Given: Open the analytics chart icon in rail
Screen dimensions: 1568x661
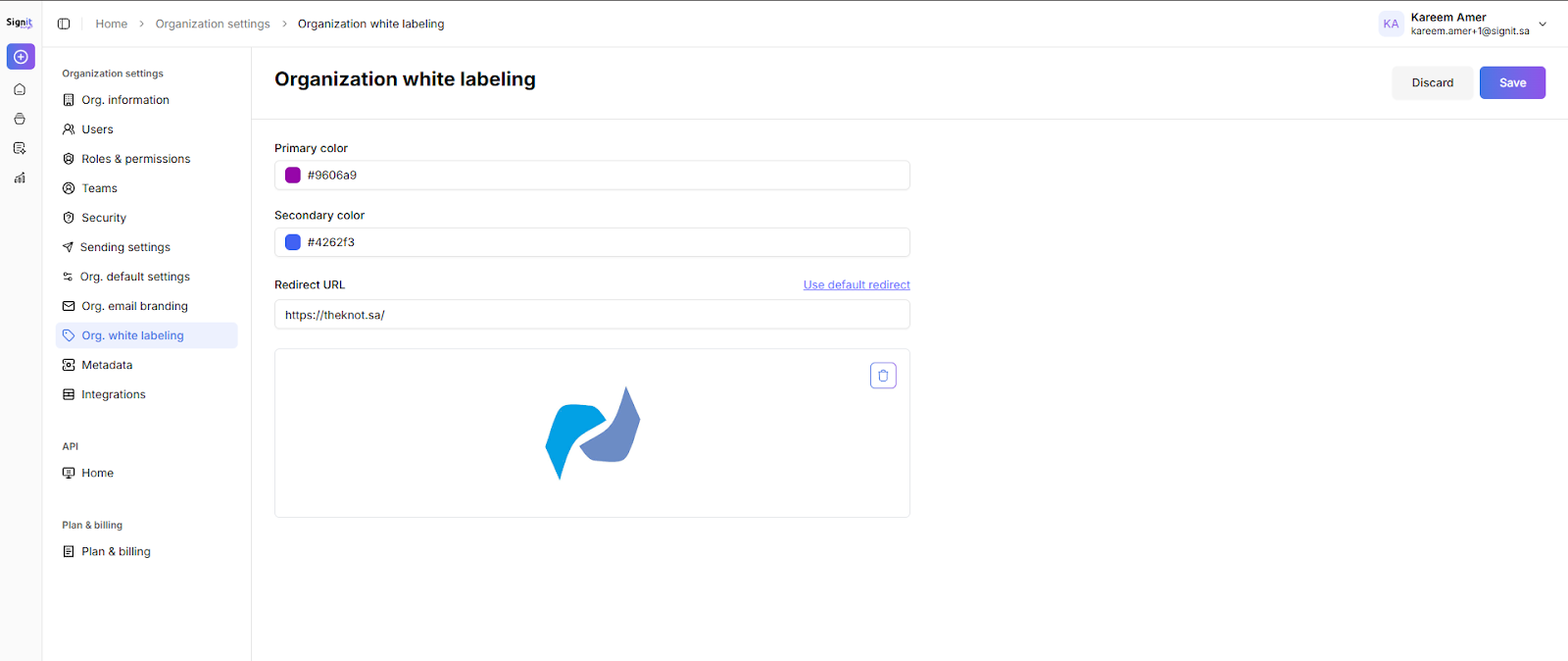Looking at the screenshot, I should tap(20, 178).
